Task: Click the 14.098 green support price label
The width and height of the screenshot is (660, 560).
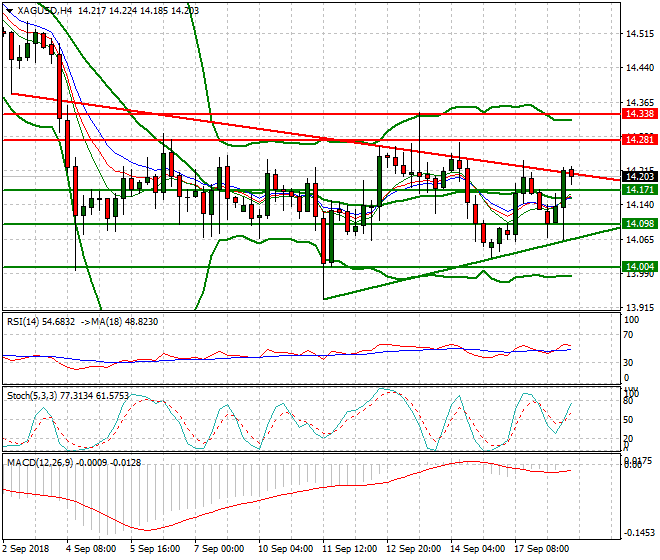Action: click(639, 224)
